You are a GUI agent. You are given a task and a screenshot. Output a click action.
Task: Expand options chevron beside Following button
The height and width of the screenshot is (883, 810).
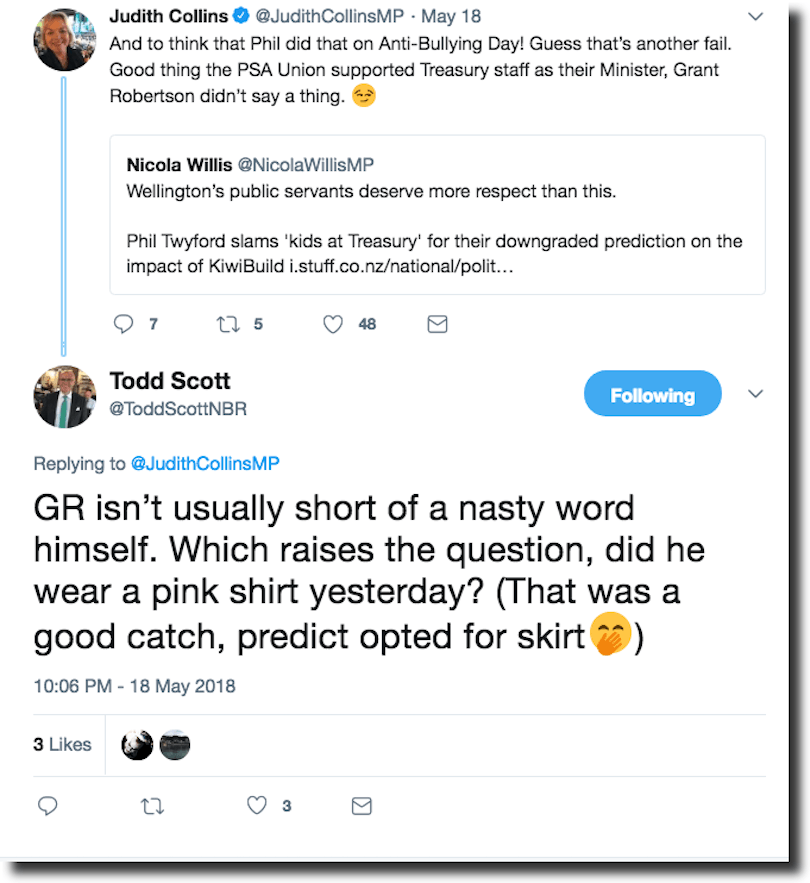point(756,394)
